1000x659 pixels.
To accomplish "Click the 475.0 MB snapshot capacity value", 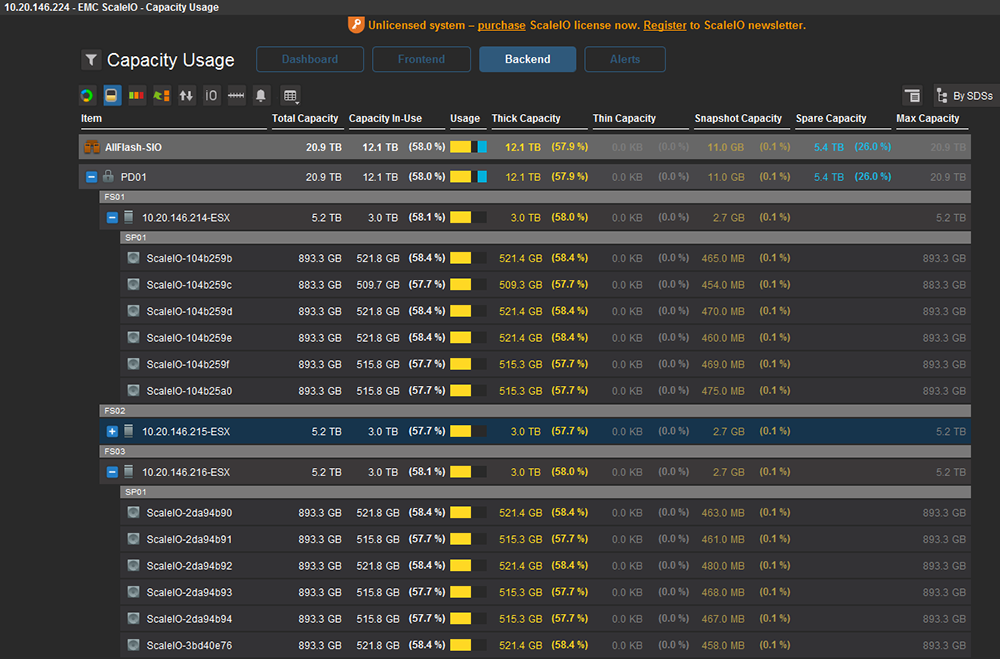I will [723, 391].
